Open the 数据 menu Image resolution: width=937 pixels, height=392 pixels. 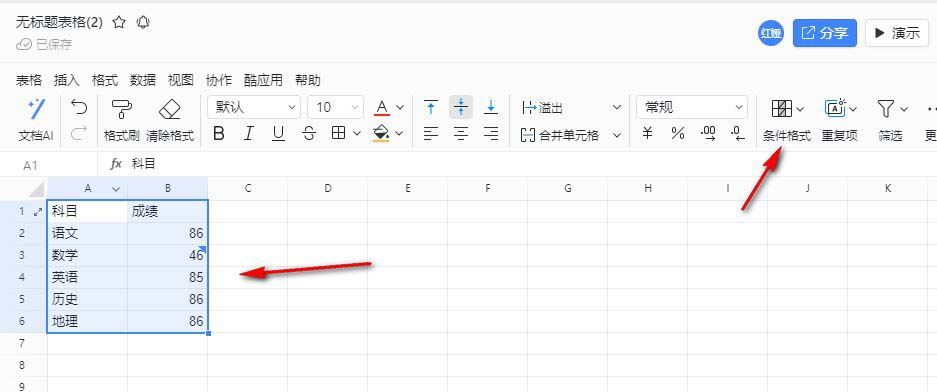(143, 80)
